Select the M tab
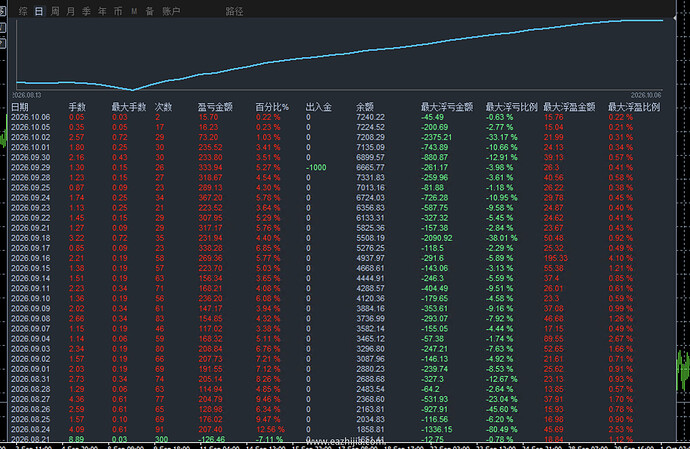The width and height of the screenshot is (690, 449). pyautogui.click(x=134, y=11)
